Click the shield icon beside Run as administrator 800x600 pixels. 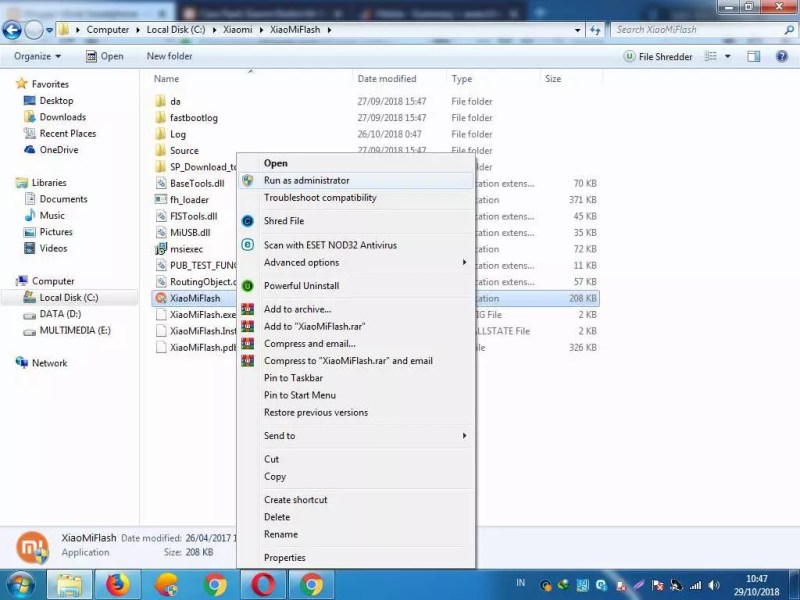tap(247, 181)
